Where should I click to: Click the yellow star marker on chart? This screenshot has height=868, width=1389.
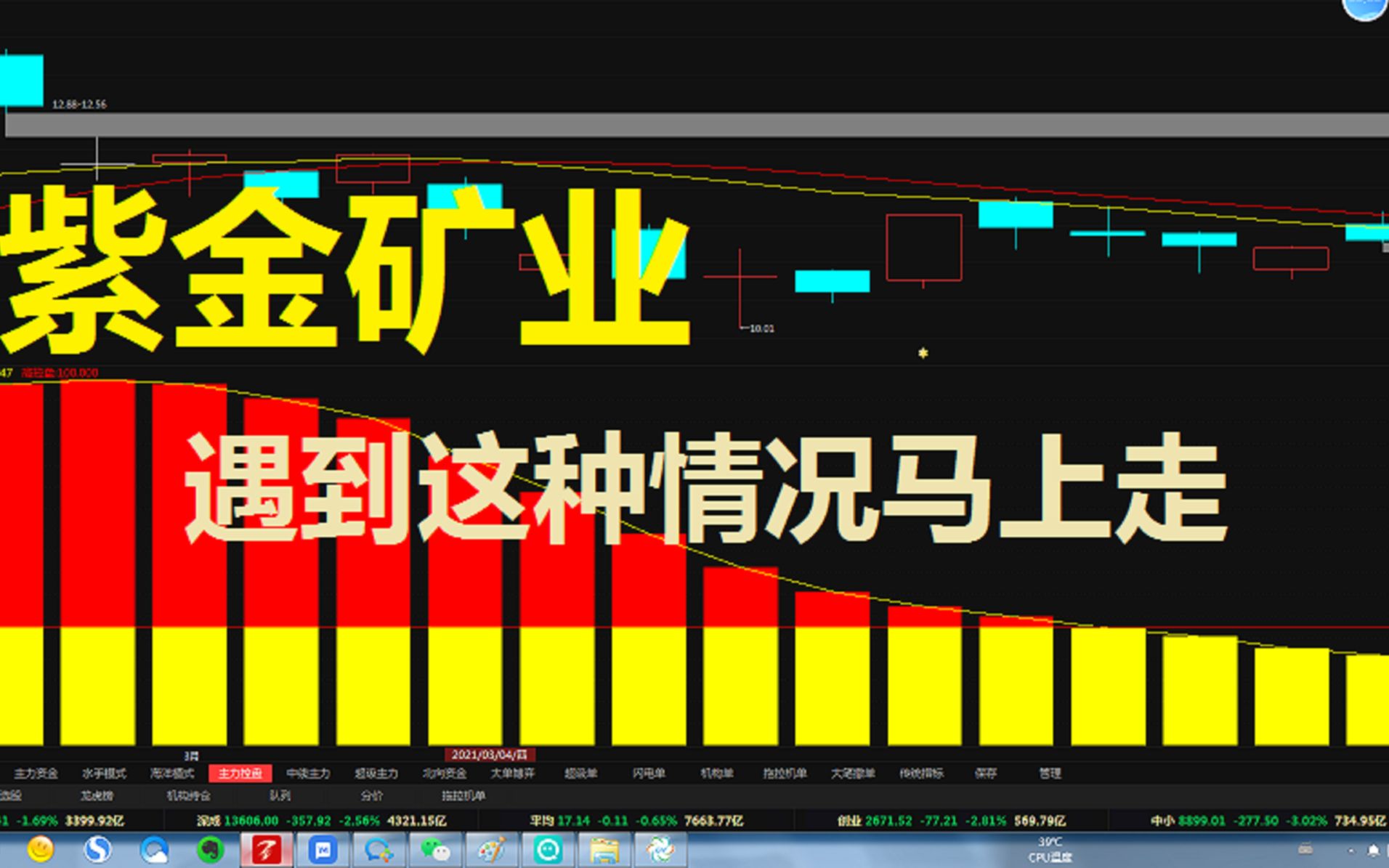click(x=923, y=353)
